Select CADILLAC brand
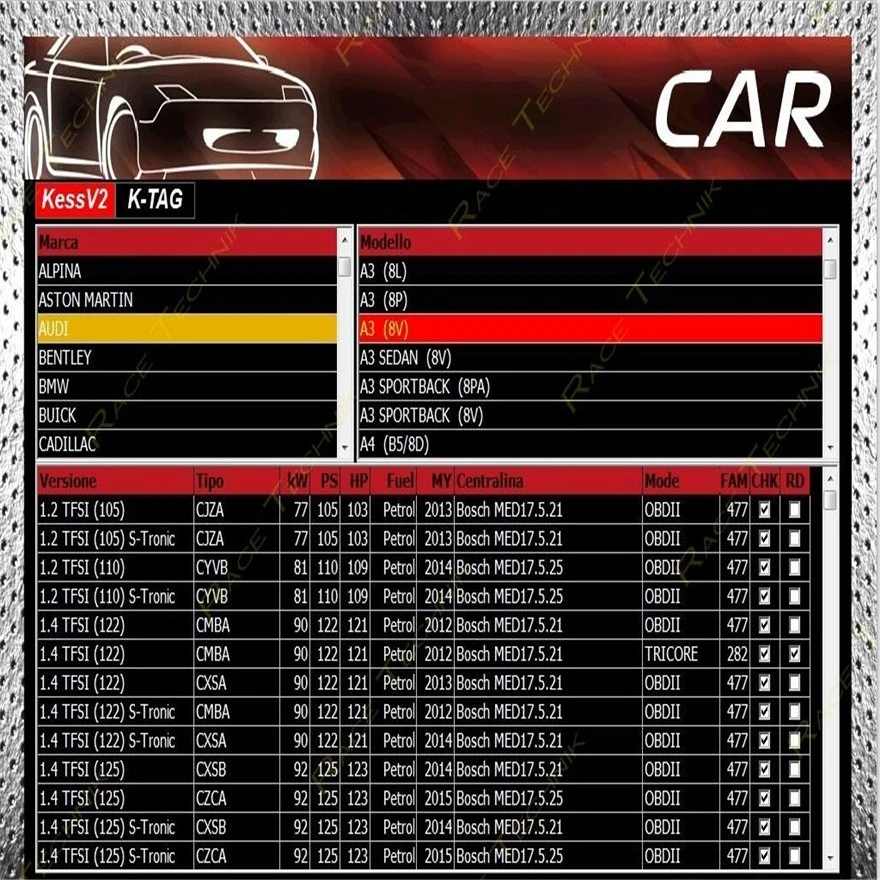 (x=187, y=444)
